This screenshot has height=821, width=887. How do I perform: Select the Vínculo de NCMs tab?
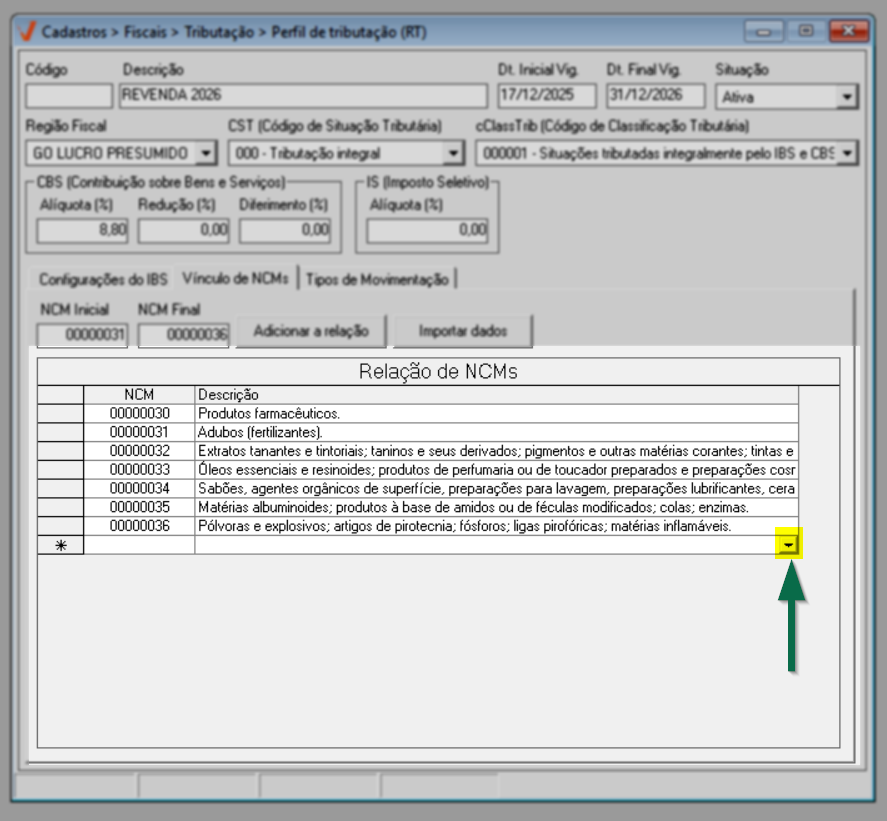coord(237,278)
